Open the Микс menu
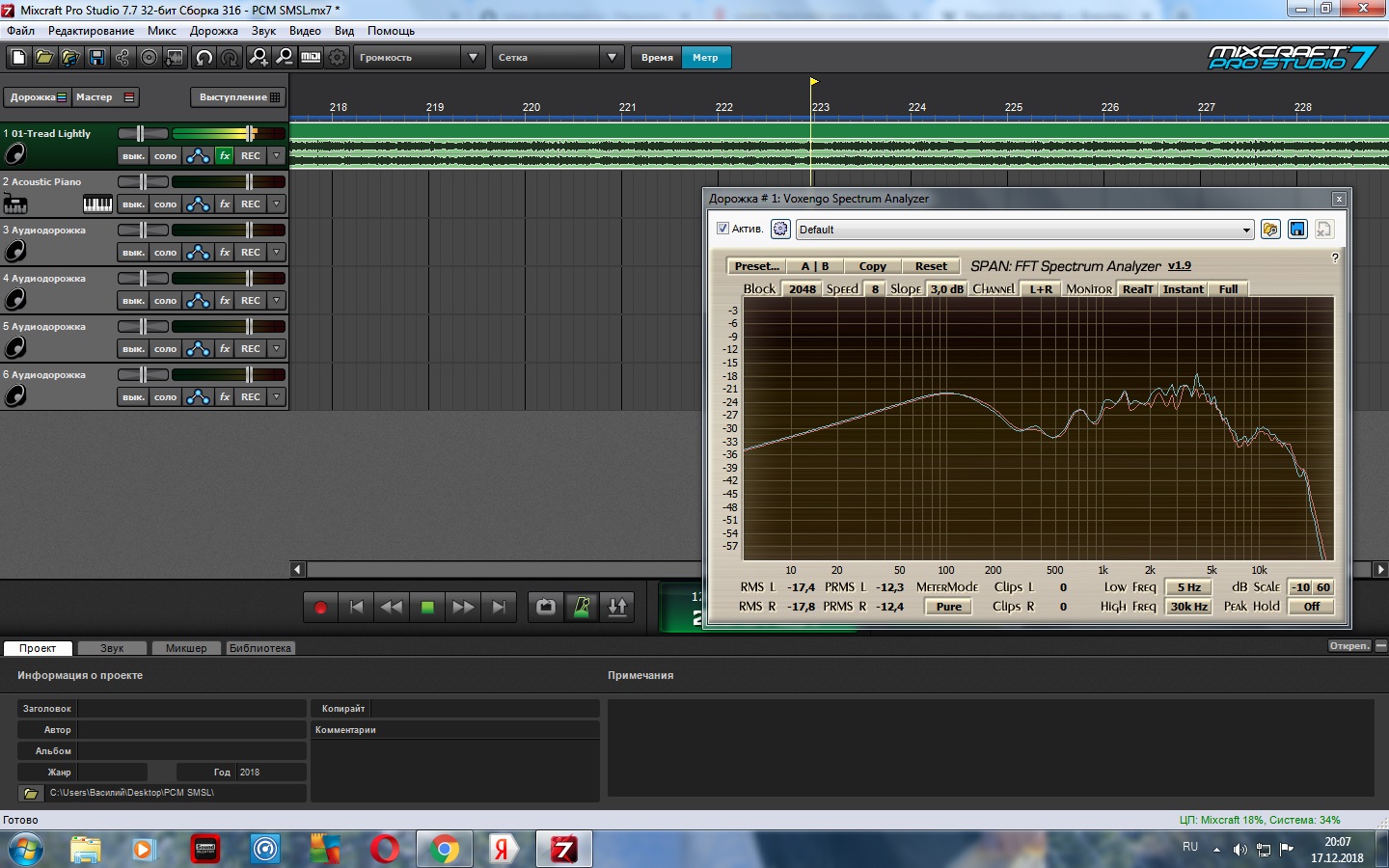The width and height of the screenshot is (1389, 868). click(x=161, y=31)
